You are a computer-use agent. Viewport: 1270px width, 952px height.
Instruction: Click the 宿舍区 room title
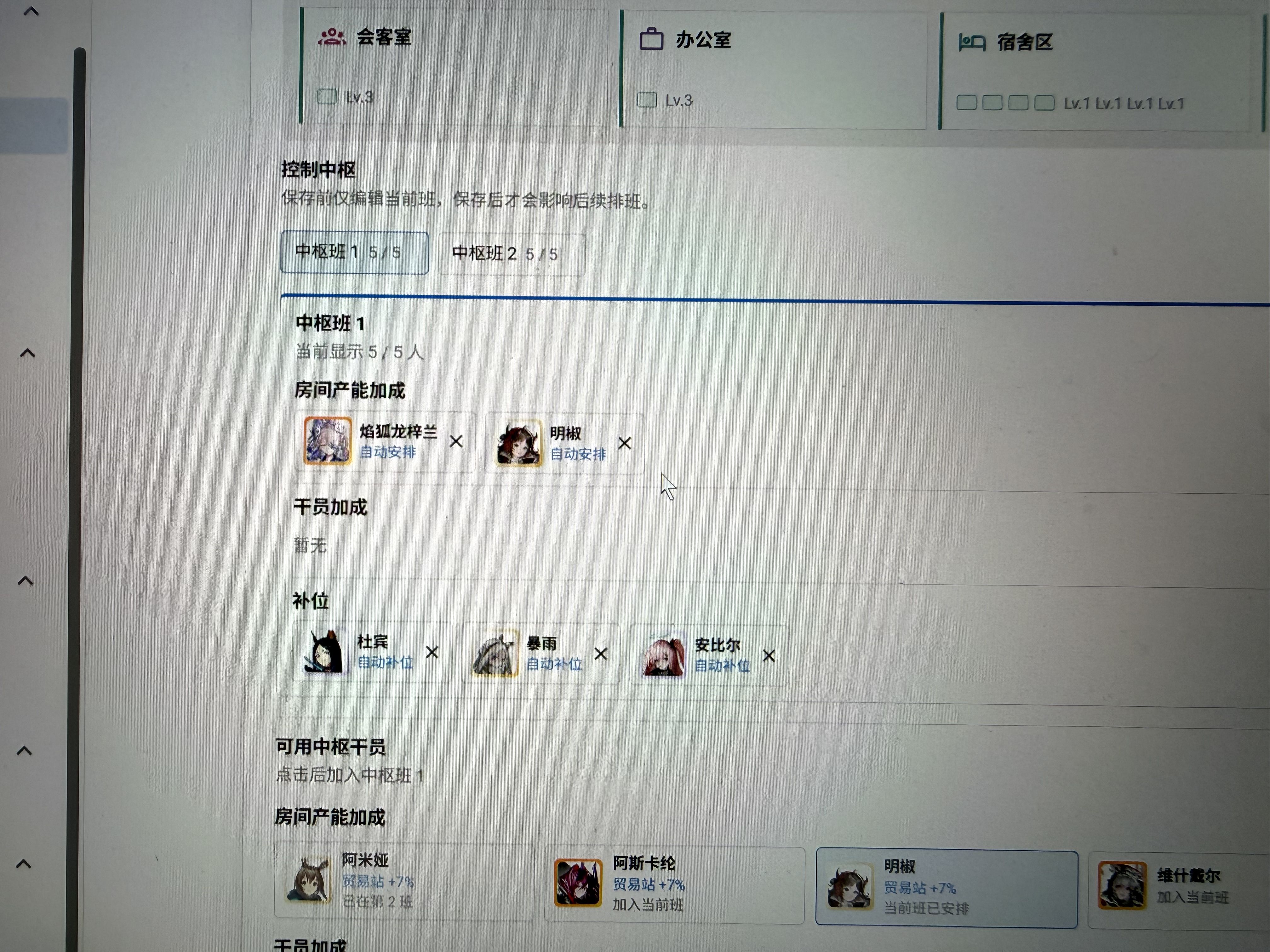(x=1025, y=42)
